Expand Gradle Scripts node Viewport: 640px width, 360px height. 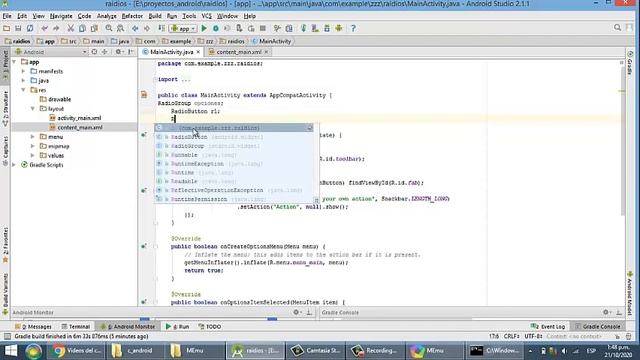click(15, 165)
